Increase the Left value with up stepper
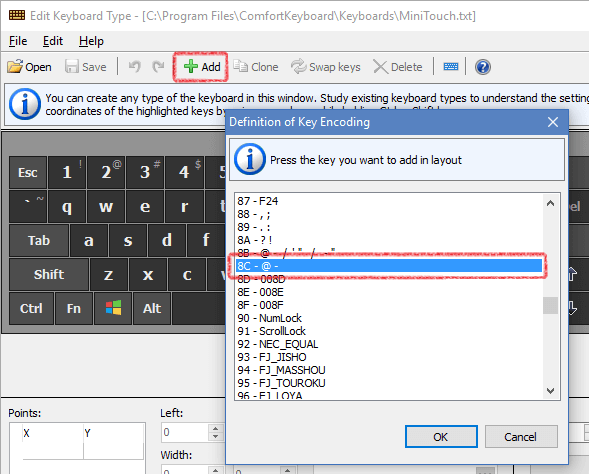Screen dimensions: 589x474 216,428
